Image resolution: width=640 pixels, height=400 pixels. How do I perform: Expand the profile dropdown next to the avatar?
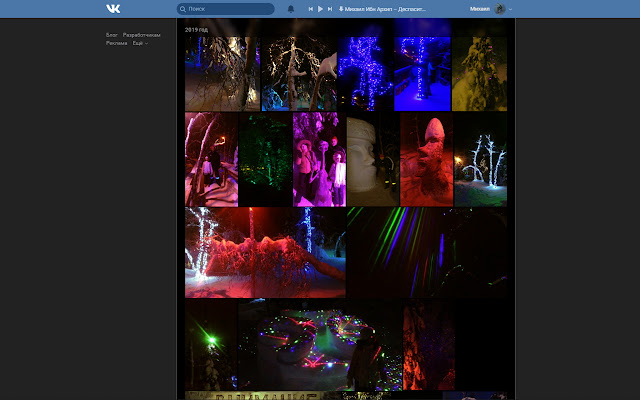510,9
